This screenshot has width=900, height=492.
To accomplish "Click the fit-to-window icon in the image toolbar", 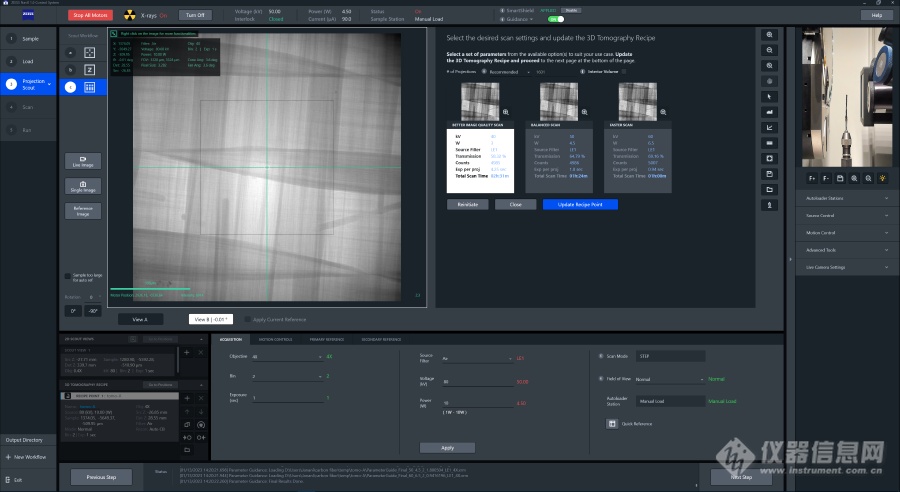I will point(769,158).
